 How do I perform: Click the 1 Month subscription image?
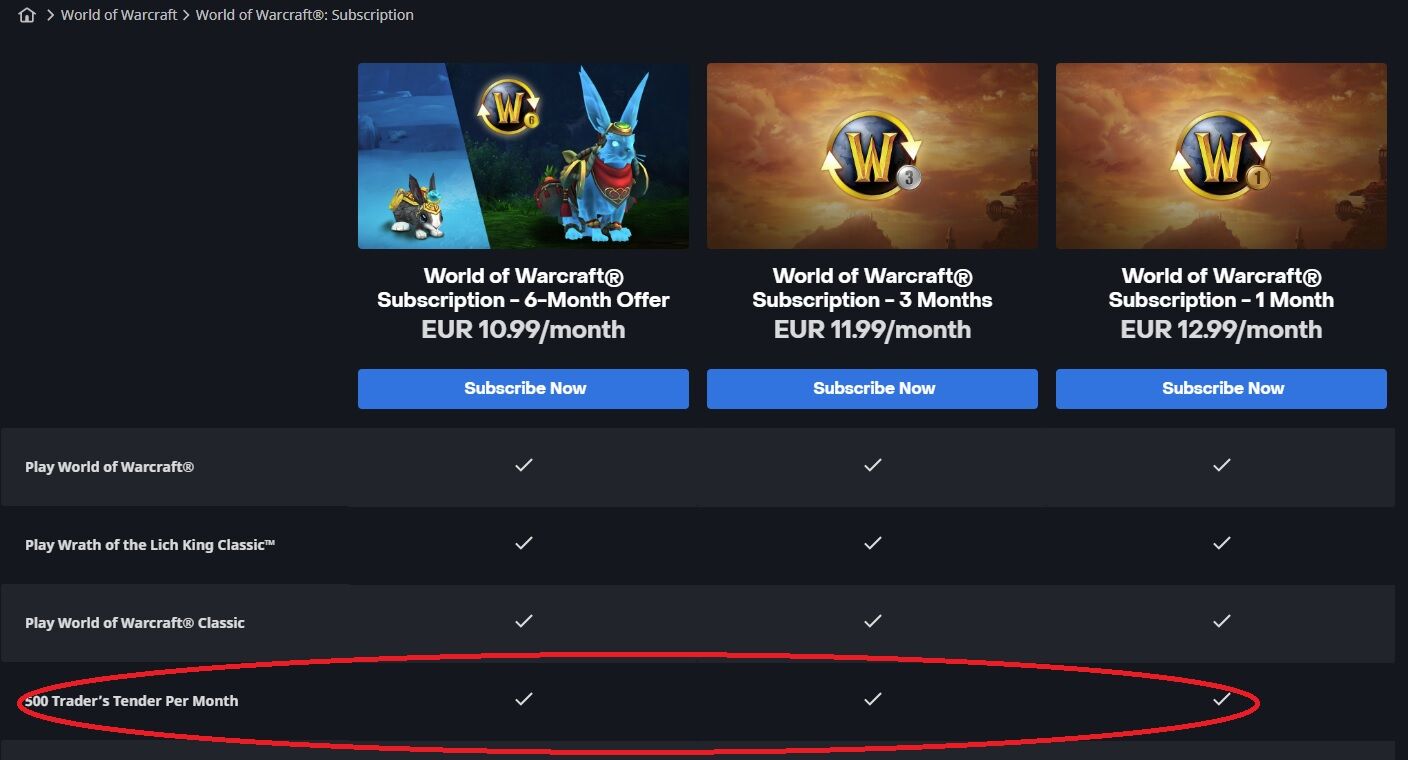click(1221, 156)
